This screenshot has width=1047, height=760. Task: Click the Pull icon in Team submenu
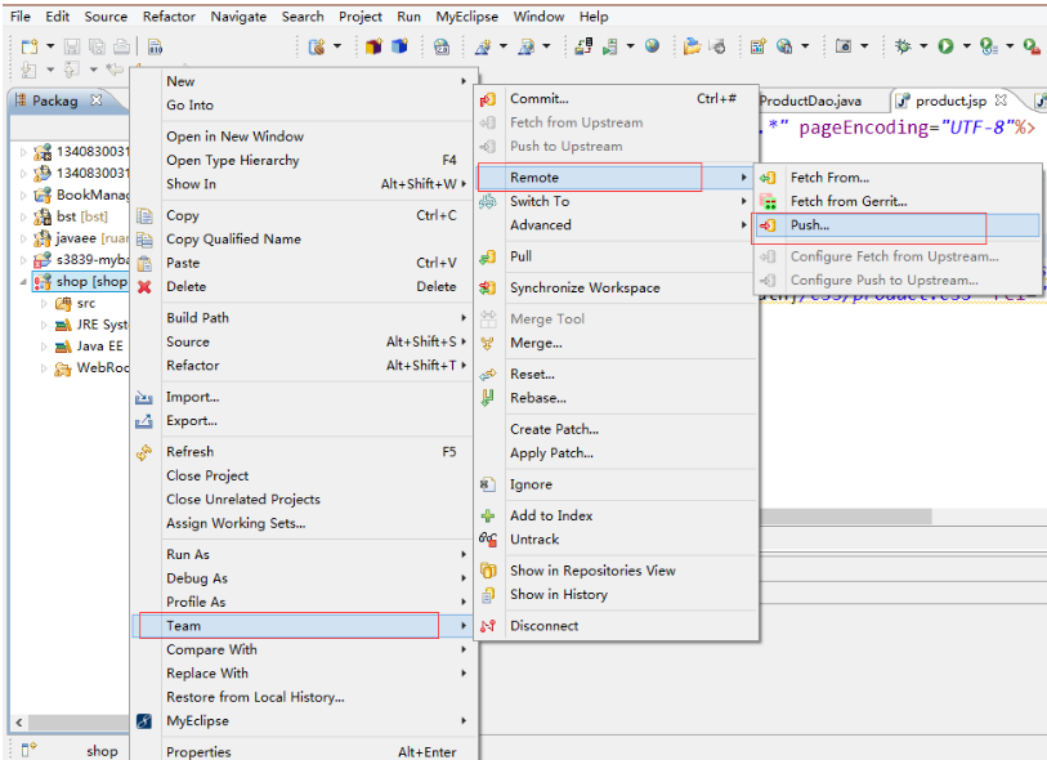pos(487,256)
